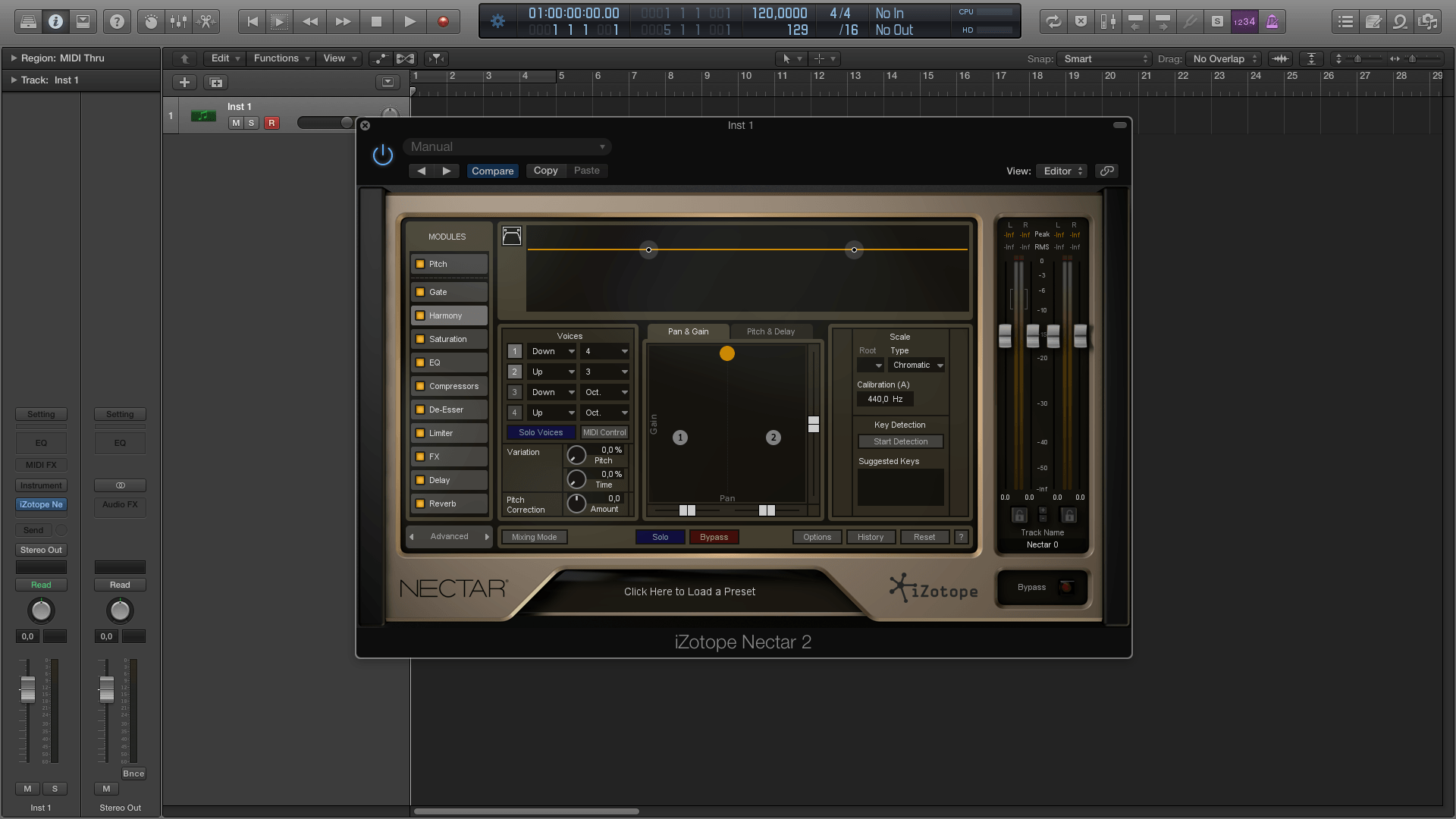Open the Smart Controls dial icon

[x=151, y=22]
